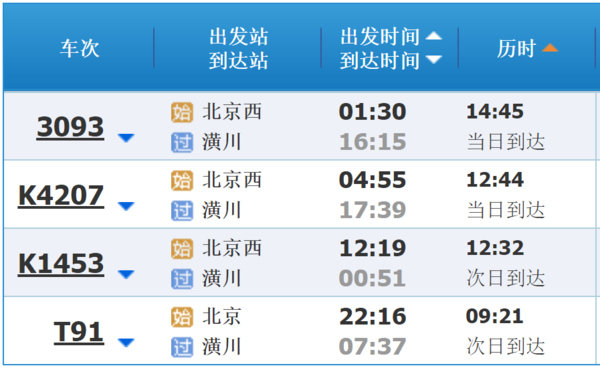
Task: Toggle 历时 duration sort orange arrow
Action: pyautogui.click(x=550, y=47)
